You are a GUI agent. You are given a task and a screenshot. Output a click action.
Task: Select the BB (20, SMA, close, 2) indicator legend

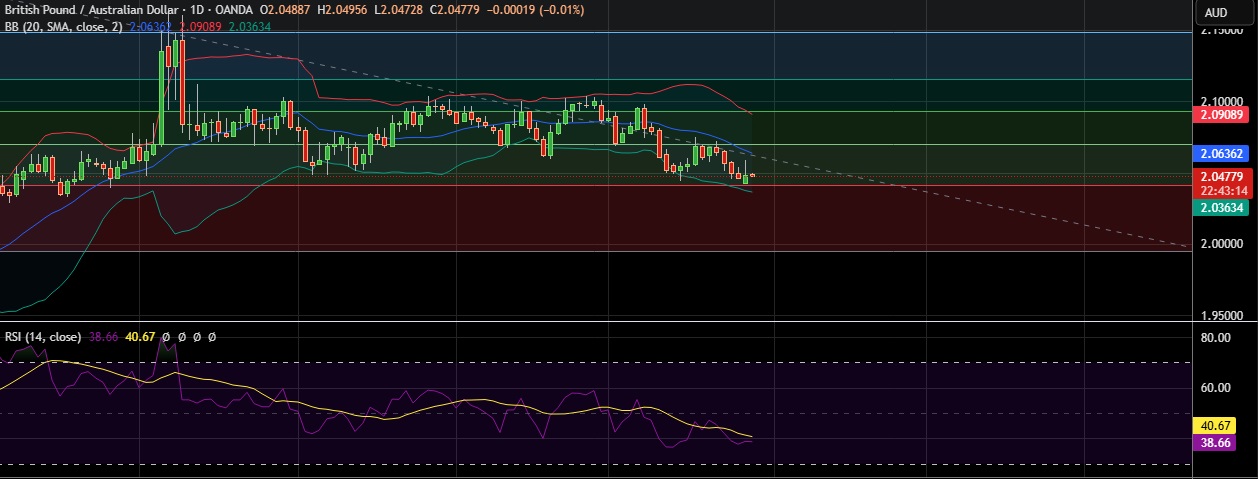click(x=62, y=27)
